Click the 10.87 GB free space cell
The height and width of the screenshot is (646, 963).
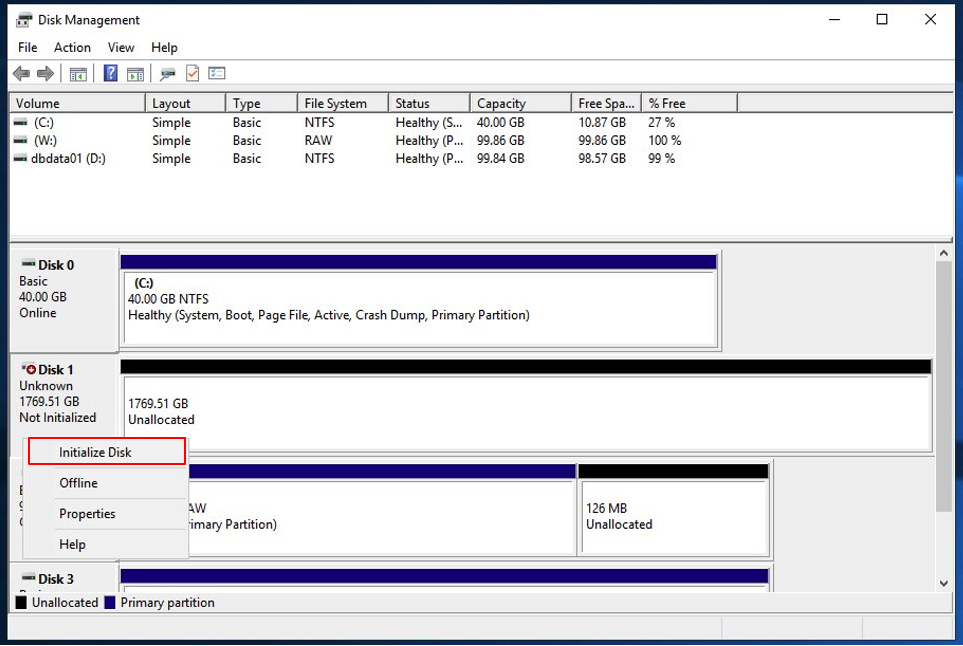coord(602,122)
